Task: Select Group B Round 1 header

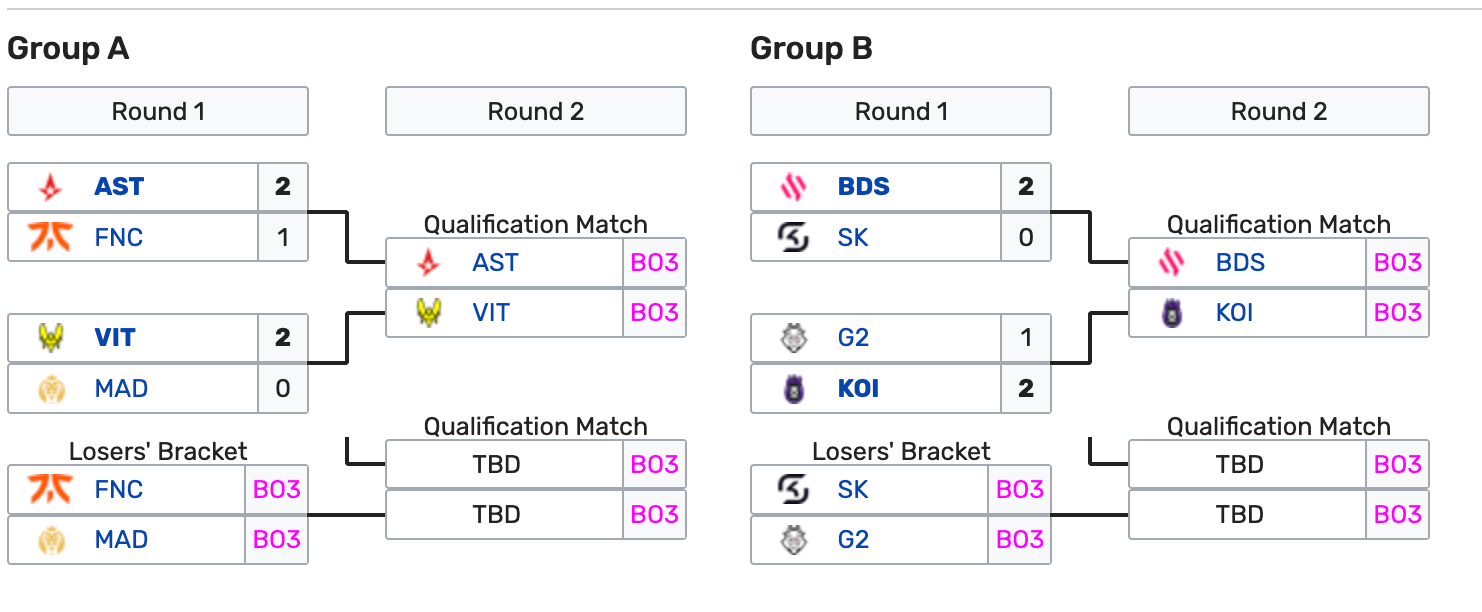Action: tap(900, 111)
